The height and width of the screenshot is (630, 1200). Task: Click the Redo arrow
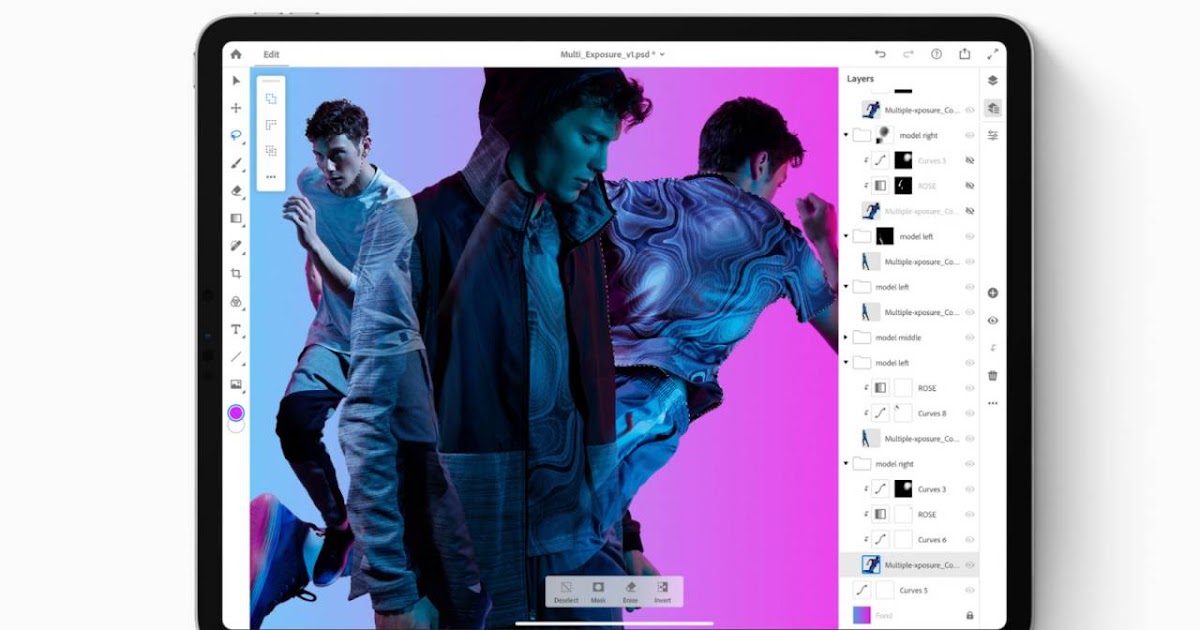click(908, 54)
